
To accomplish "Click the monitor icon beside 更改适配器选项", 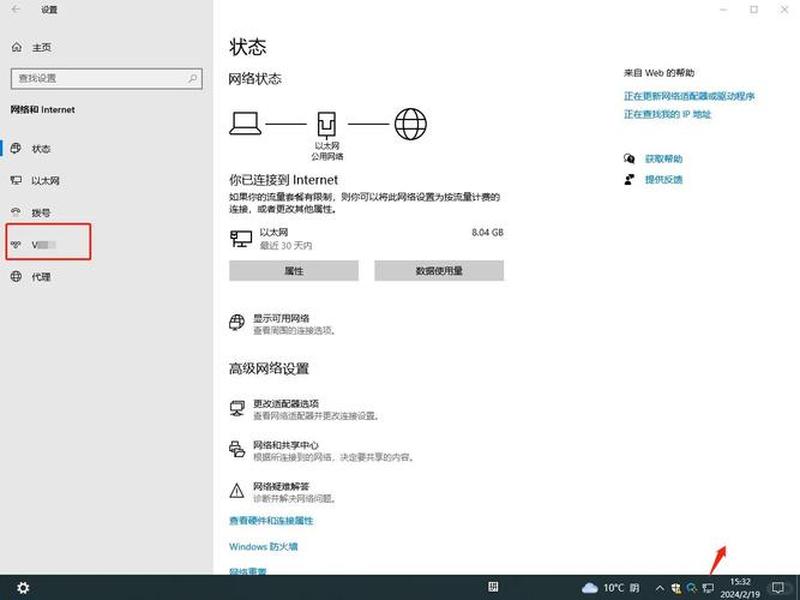I will point(237,408).
